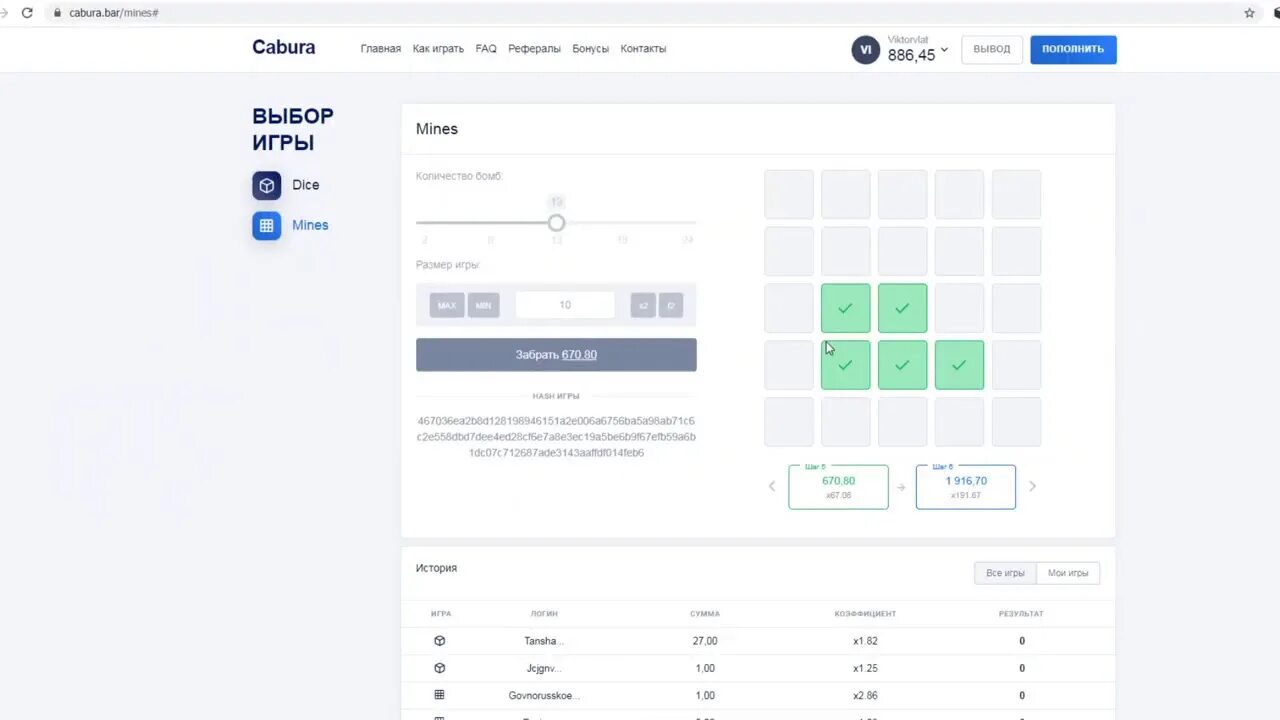The width and height of the screenshot is (1280, 720).
Task: Click the game hash text
Action: coord(556,437)
